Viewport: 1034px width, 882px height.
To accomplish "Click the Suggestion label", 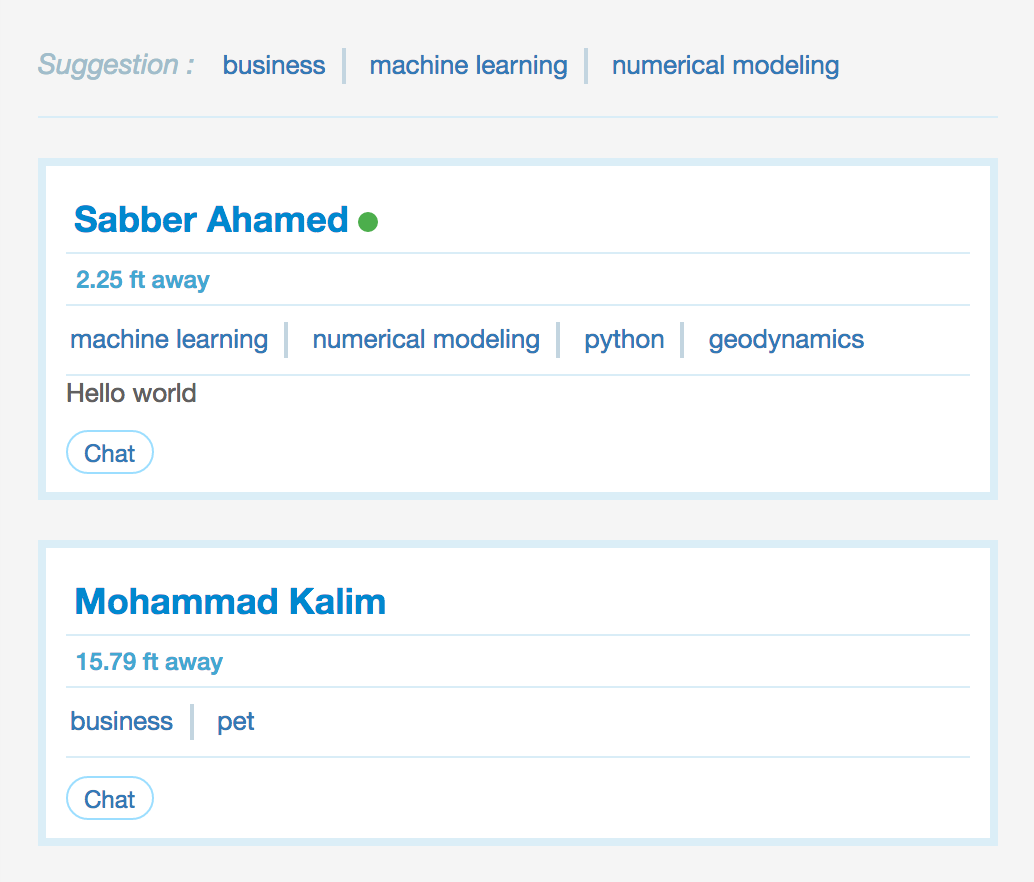I will [116, 66].
